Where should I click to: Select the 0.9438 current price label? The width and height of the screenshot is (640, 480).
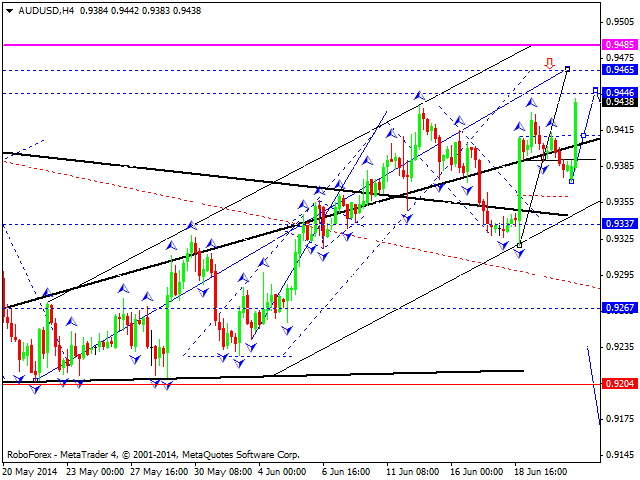620,102
